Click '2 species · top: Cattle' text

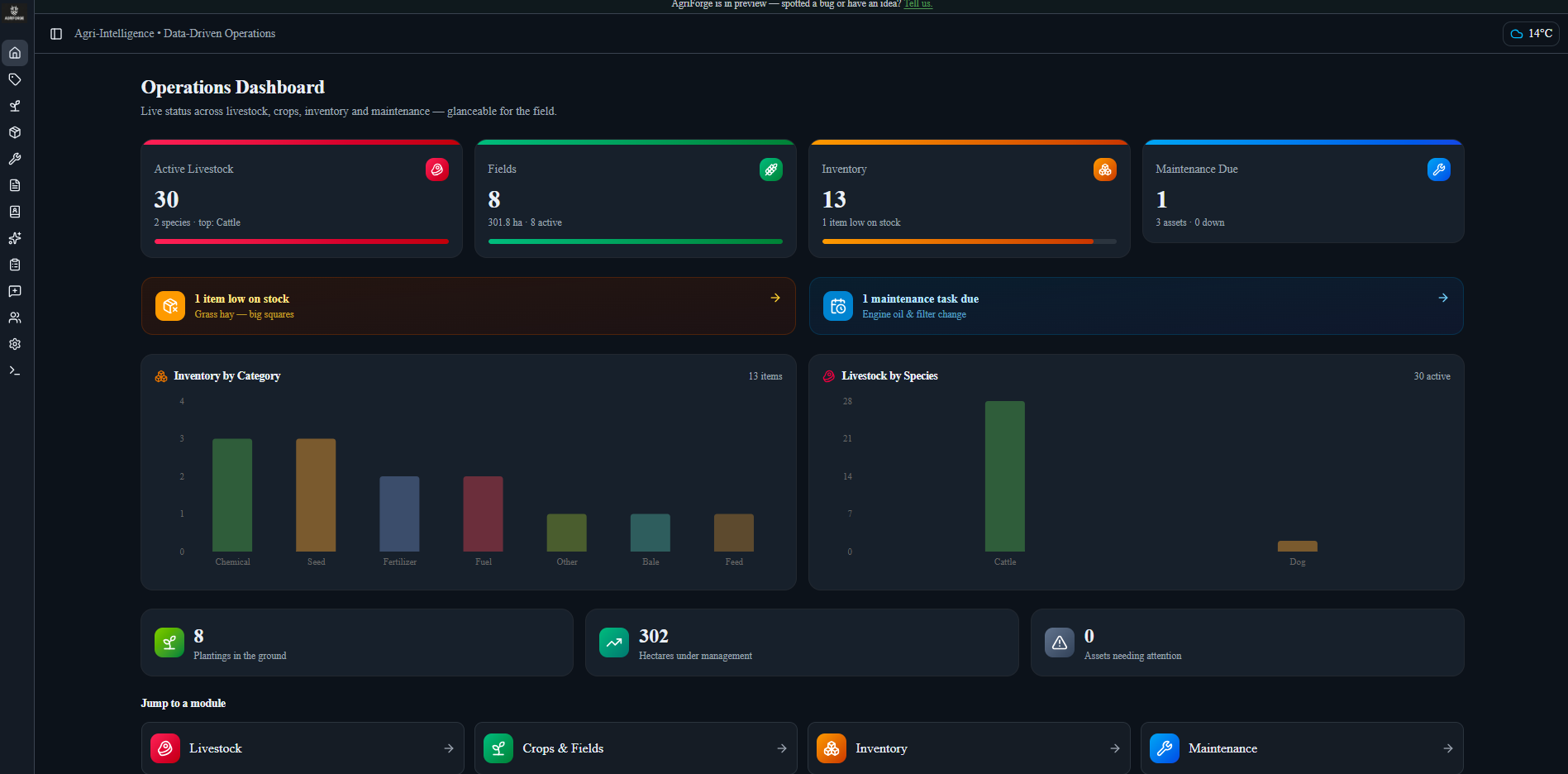coord(198,222)
